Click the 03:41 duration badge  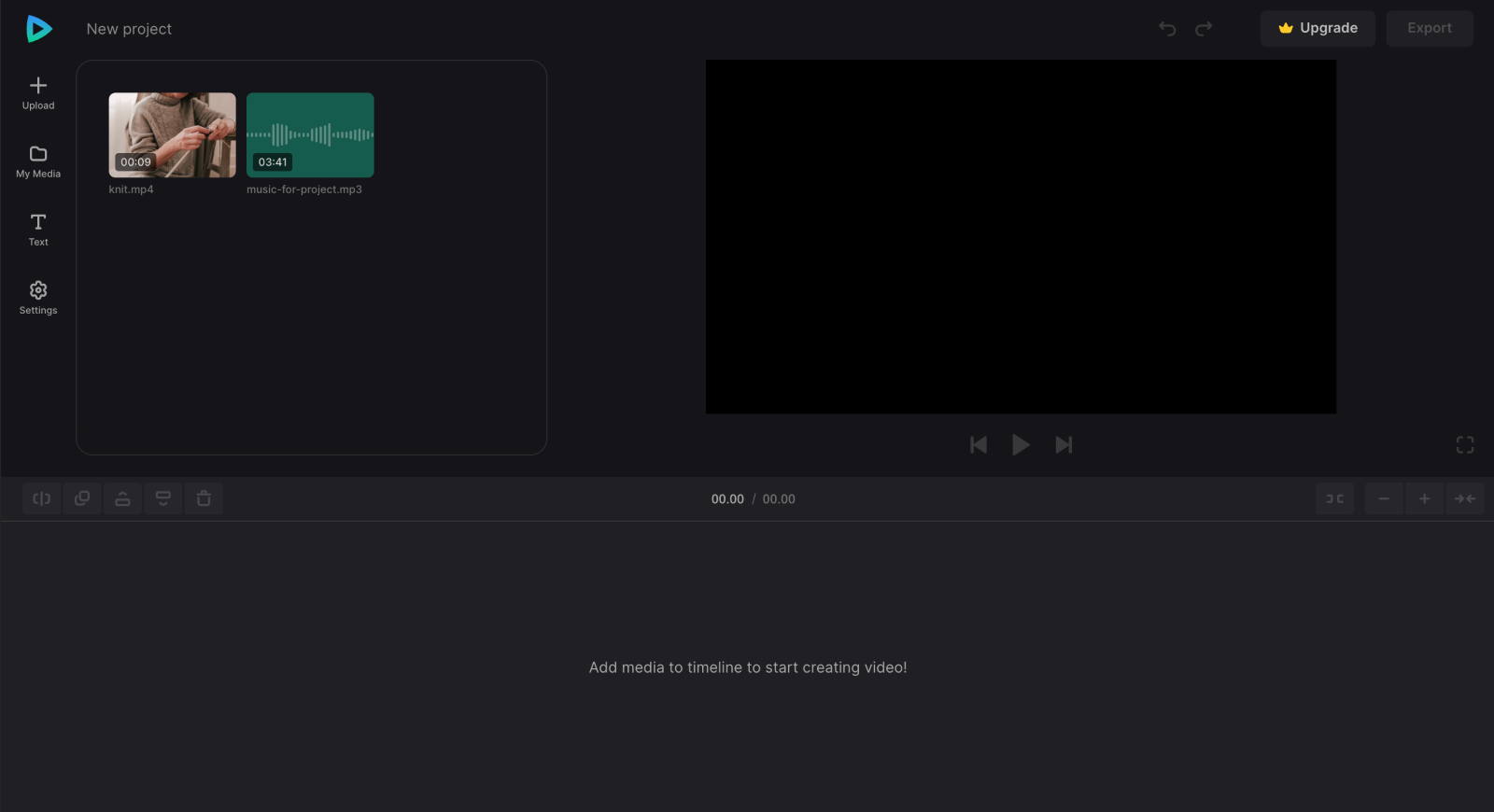point(273,162)
